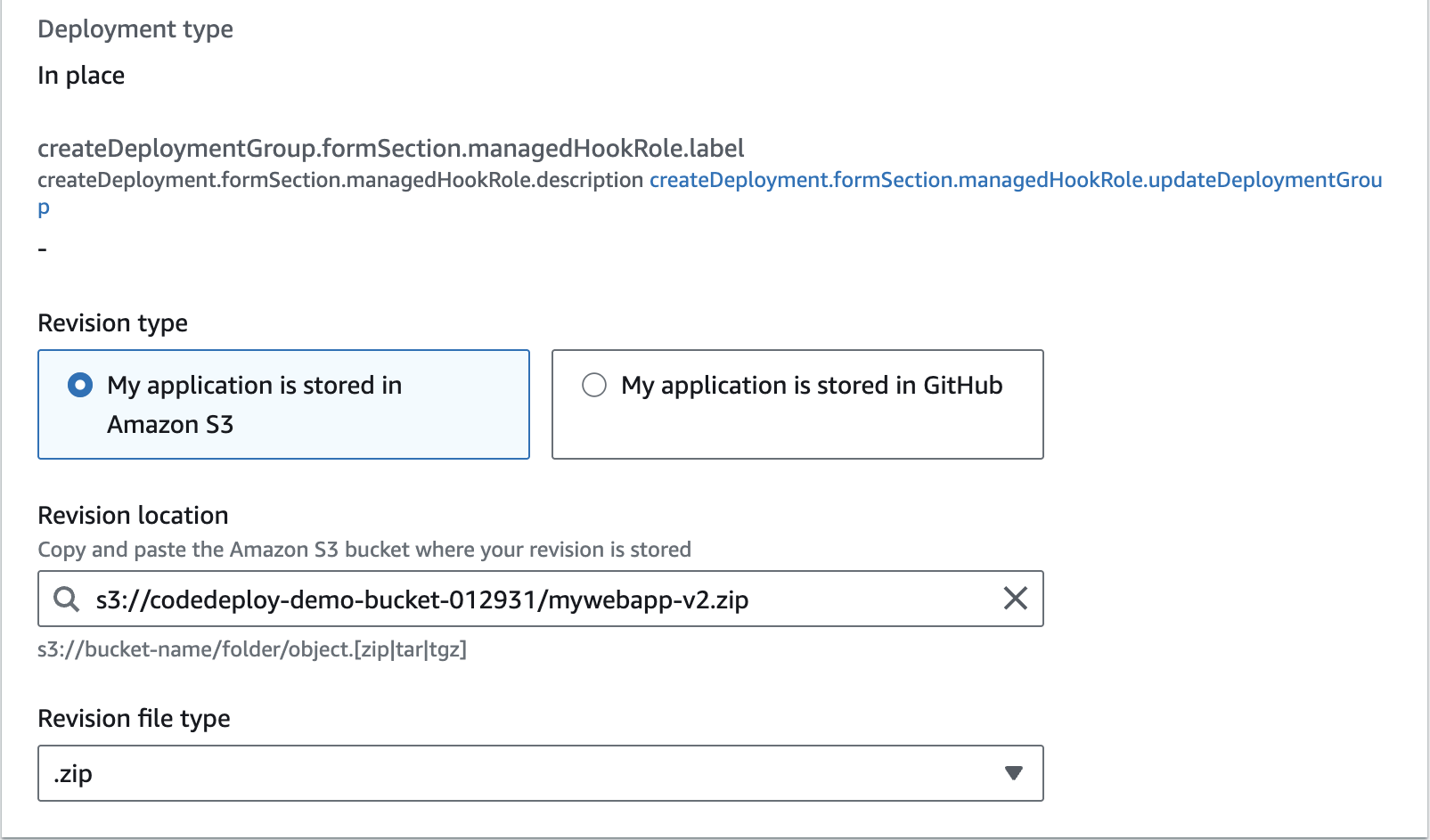Click the 'My application is stored in GitHub' label

pyautogui.click(x=812, y=385)
